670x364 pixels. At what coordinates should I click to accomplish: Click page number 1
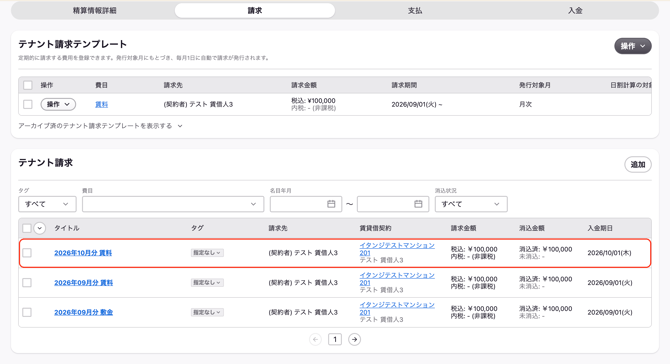coord(335,339)
